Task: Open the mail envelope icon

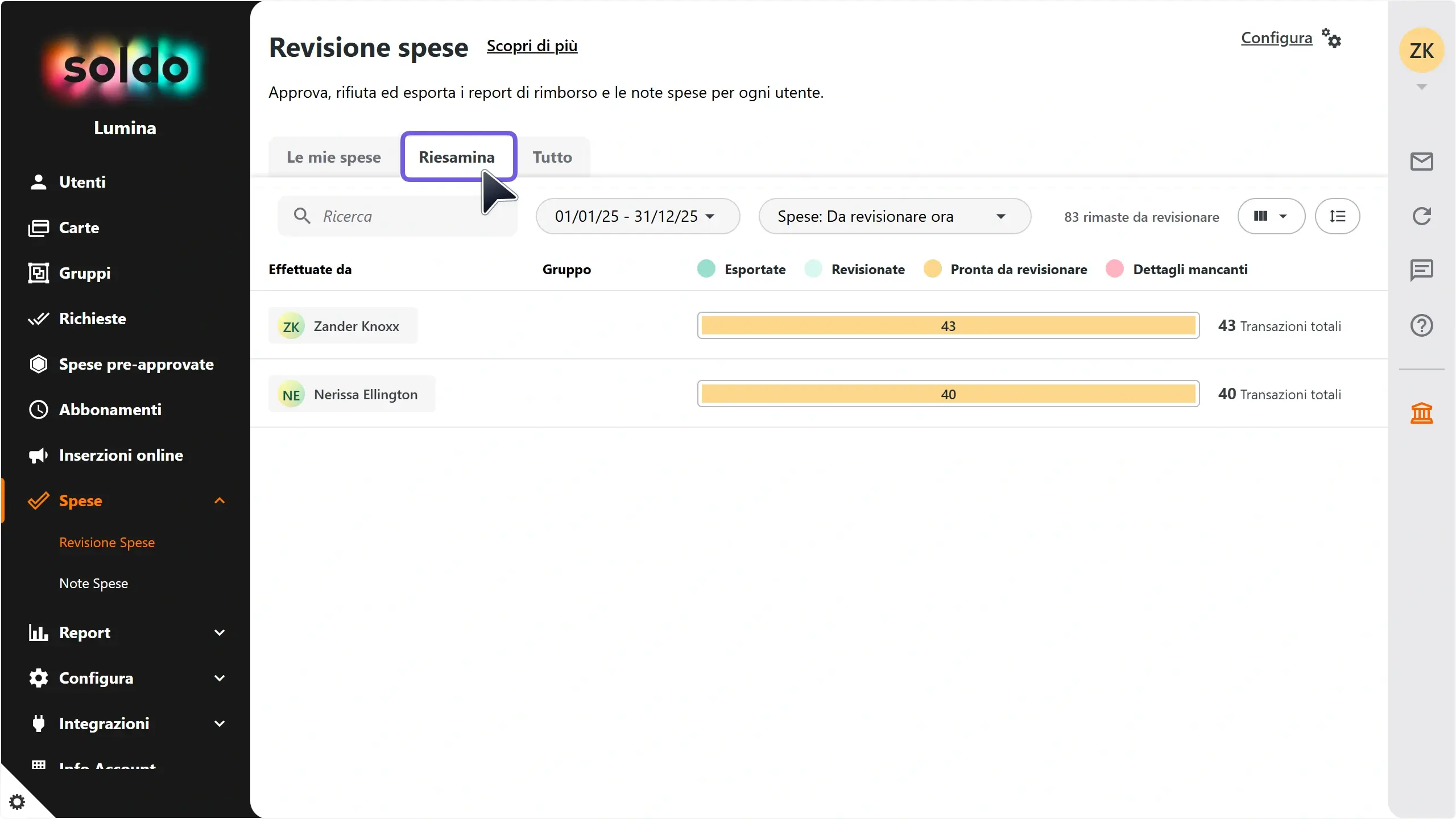Action: click(1421, 162)
